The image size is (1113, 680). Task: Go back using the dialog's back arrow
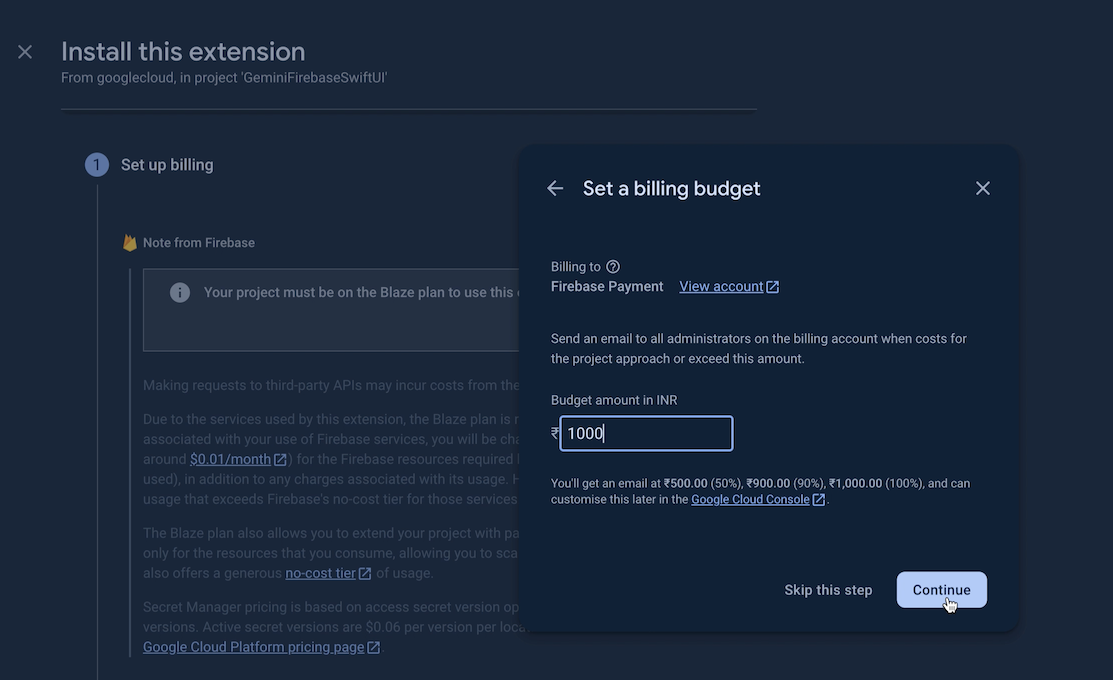555,188
